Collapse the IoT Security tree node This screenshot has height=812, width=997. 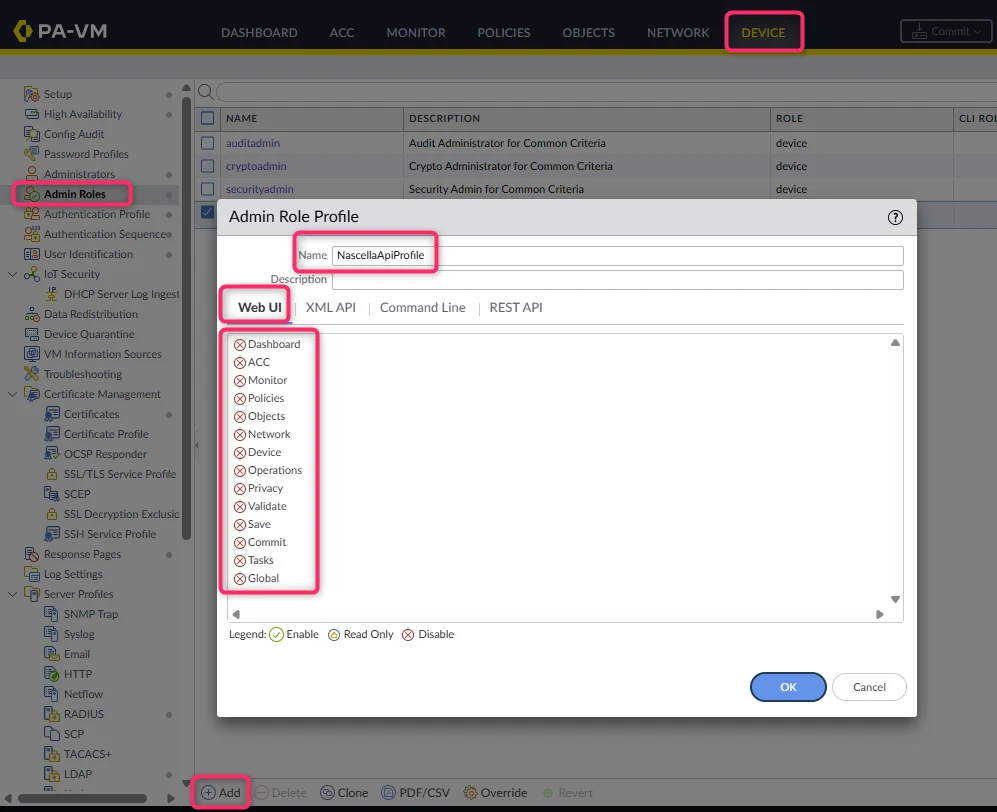tap(12, 274)
